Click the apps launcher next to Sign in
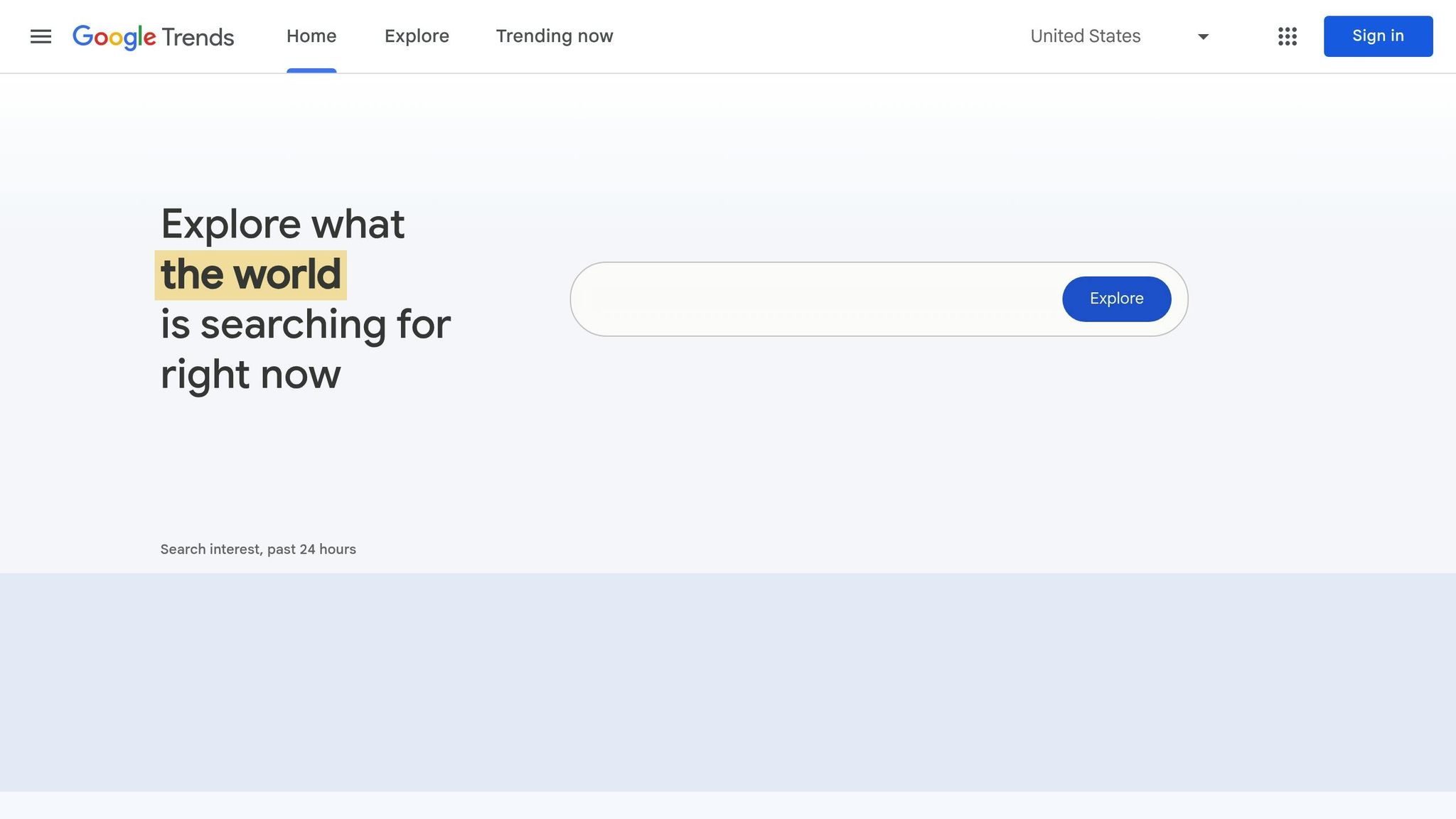The image size is (1456, 819). click(1287, 36)
